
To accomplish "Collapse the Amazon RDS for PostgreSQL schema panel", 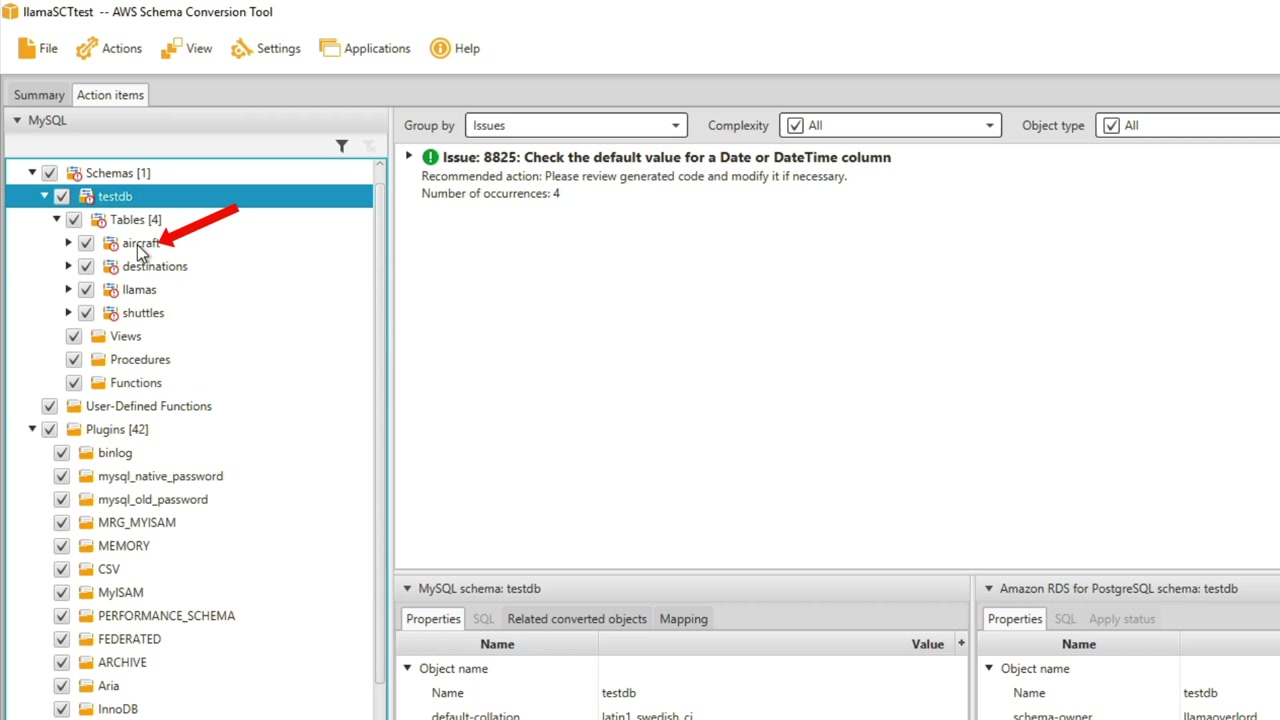I will 989,589.
